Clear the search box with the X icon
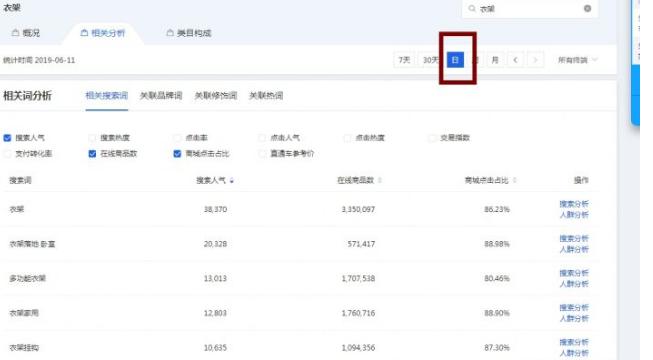Viewport: 653px width, 360px height. (587, 8)
